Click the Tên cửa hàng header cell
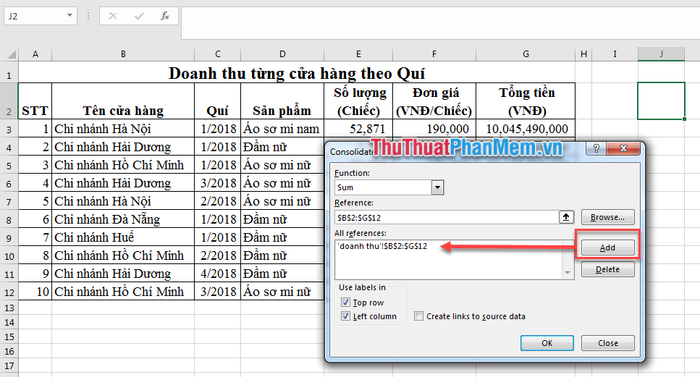The height and width of the screenshot is (377, 700). [x=123, y=101]
